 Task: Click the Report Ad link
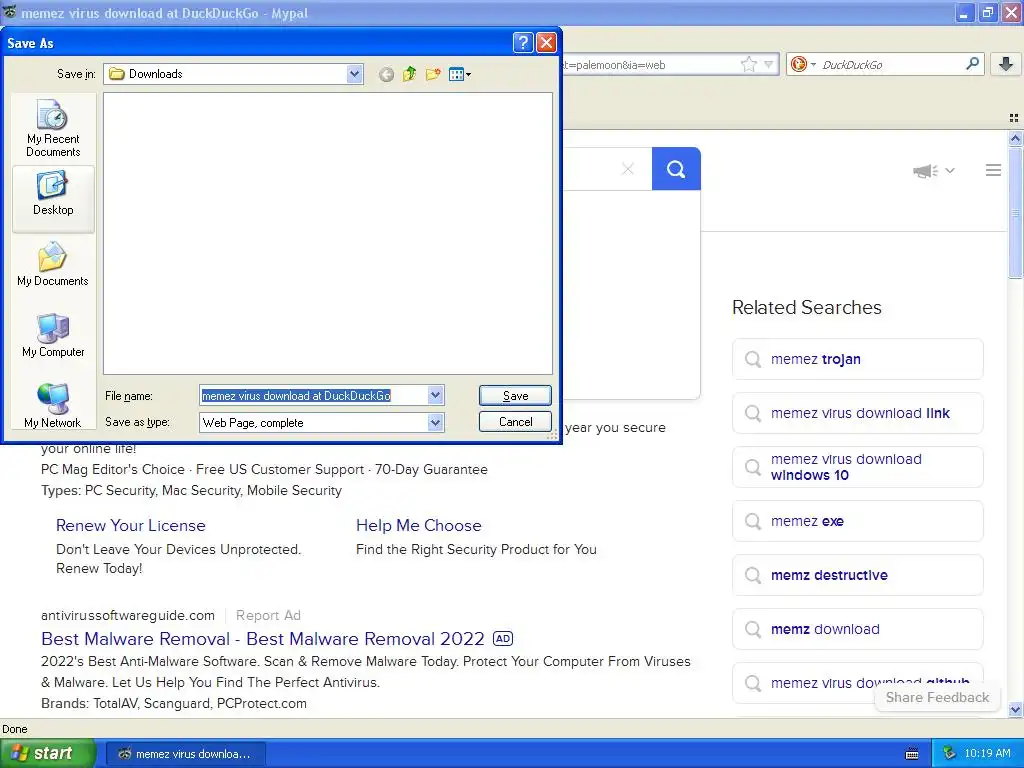[x=268, y=615]
